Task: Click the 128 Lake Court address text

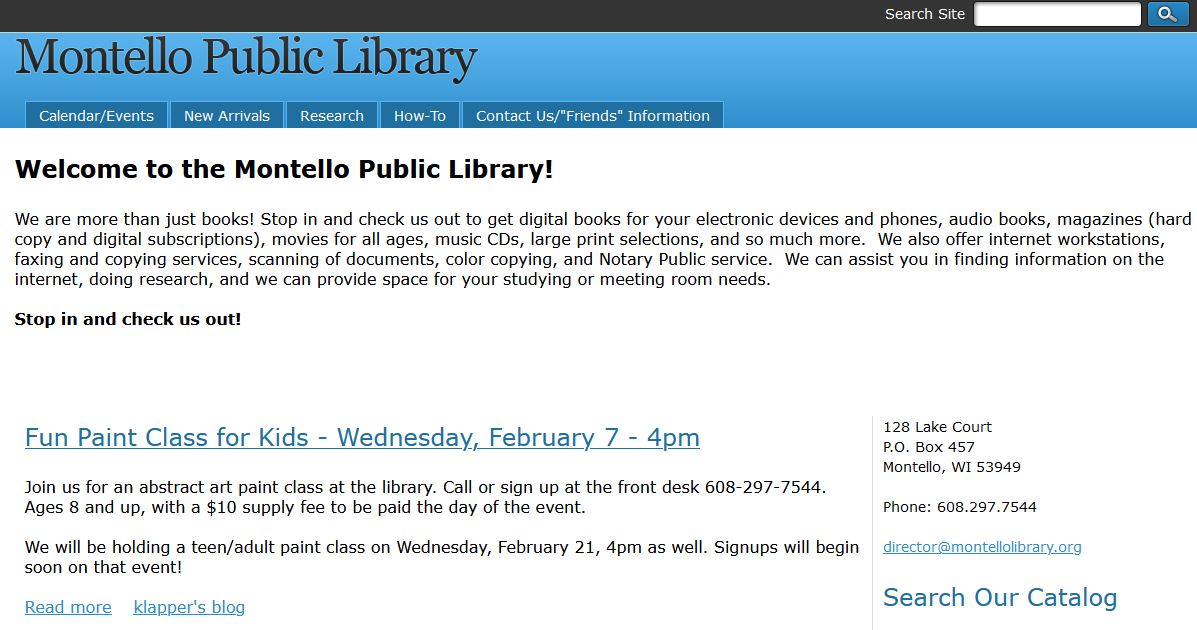Action: (937, 427)
